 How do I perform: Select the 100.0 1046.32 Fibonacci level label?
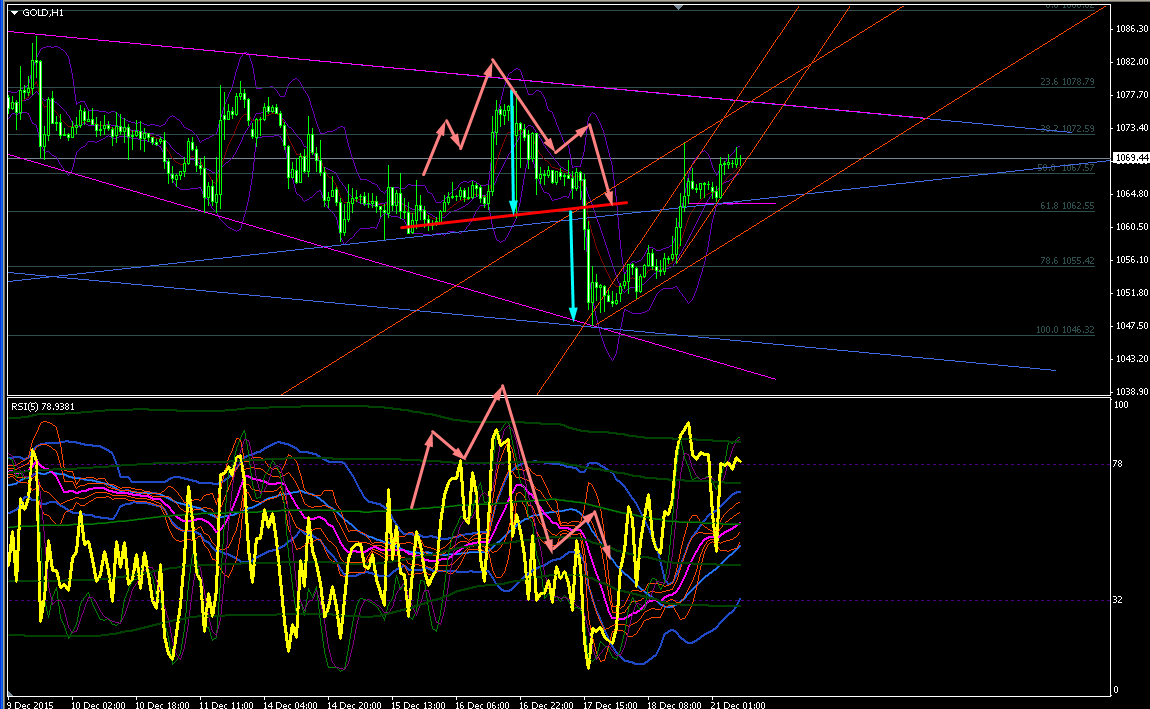1065,330
